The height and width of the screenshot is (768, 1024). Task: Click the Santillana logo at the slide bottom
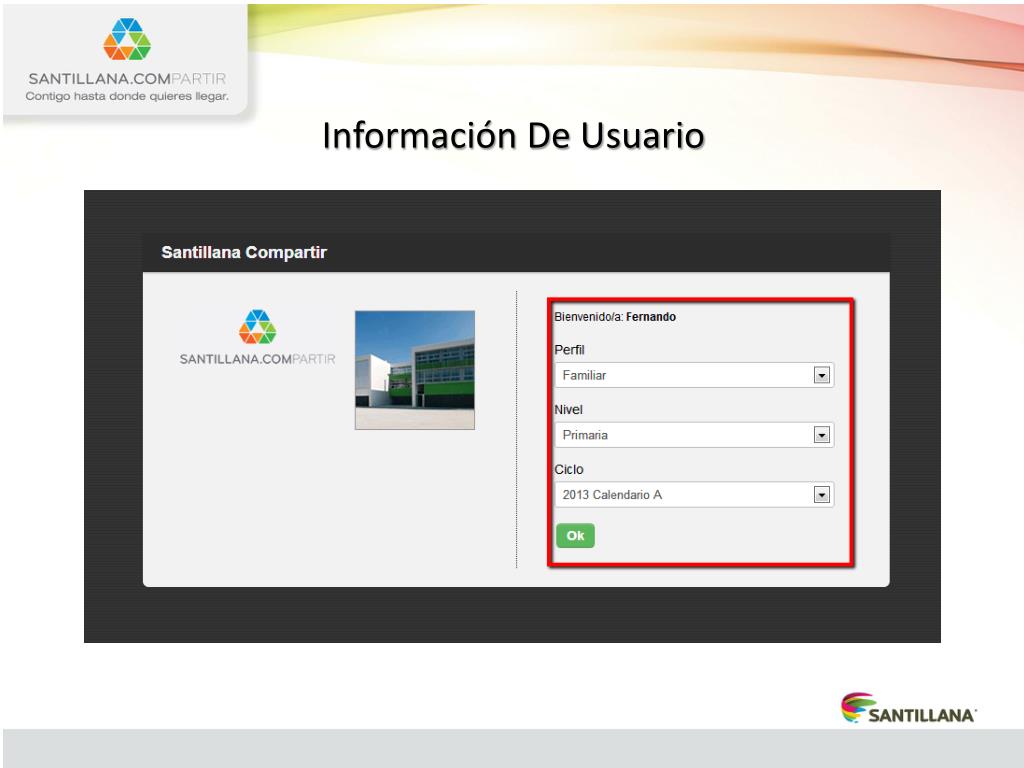pyautogui.click(x=908, y=709)
